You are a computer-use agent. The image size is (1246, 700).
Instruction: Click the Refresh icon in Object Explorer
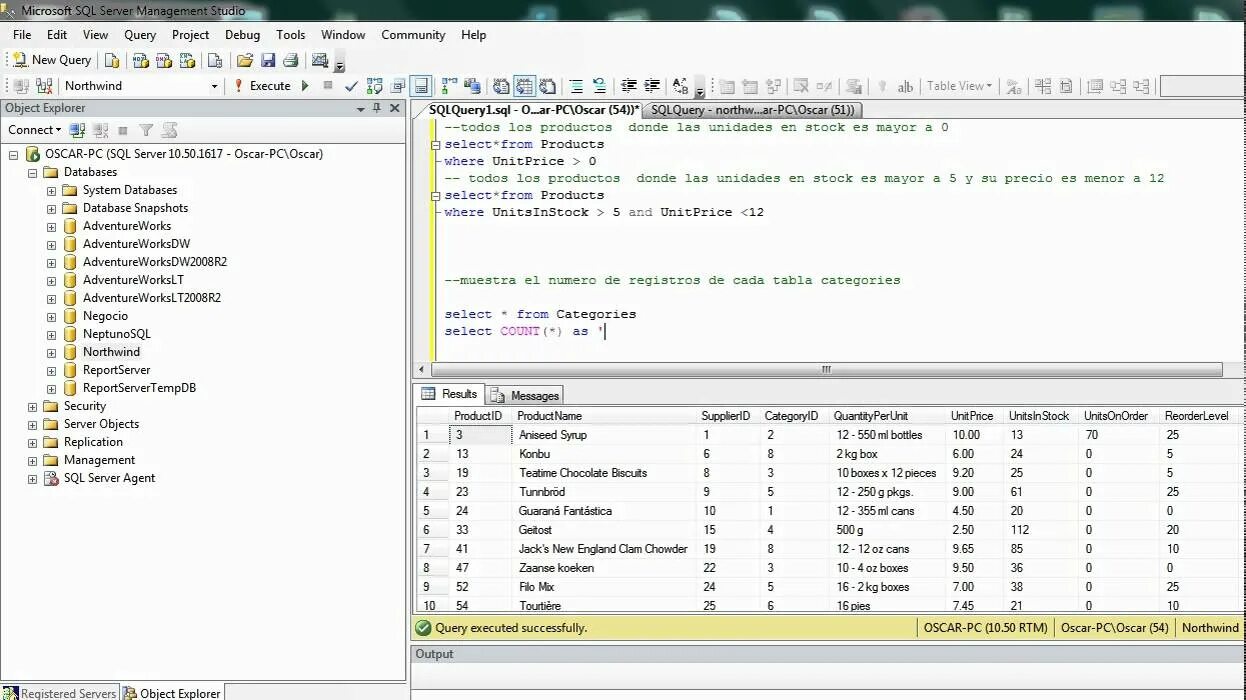169,130
